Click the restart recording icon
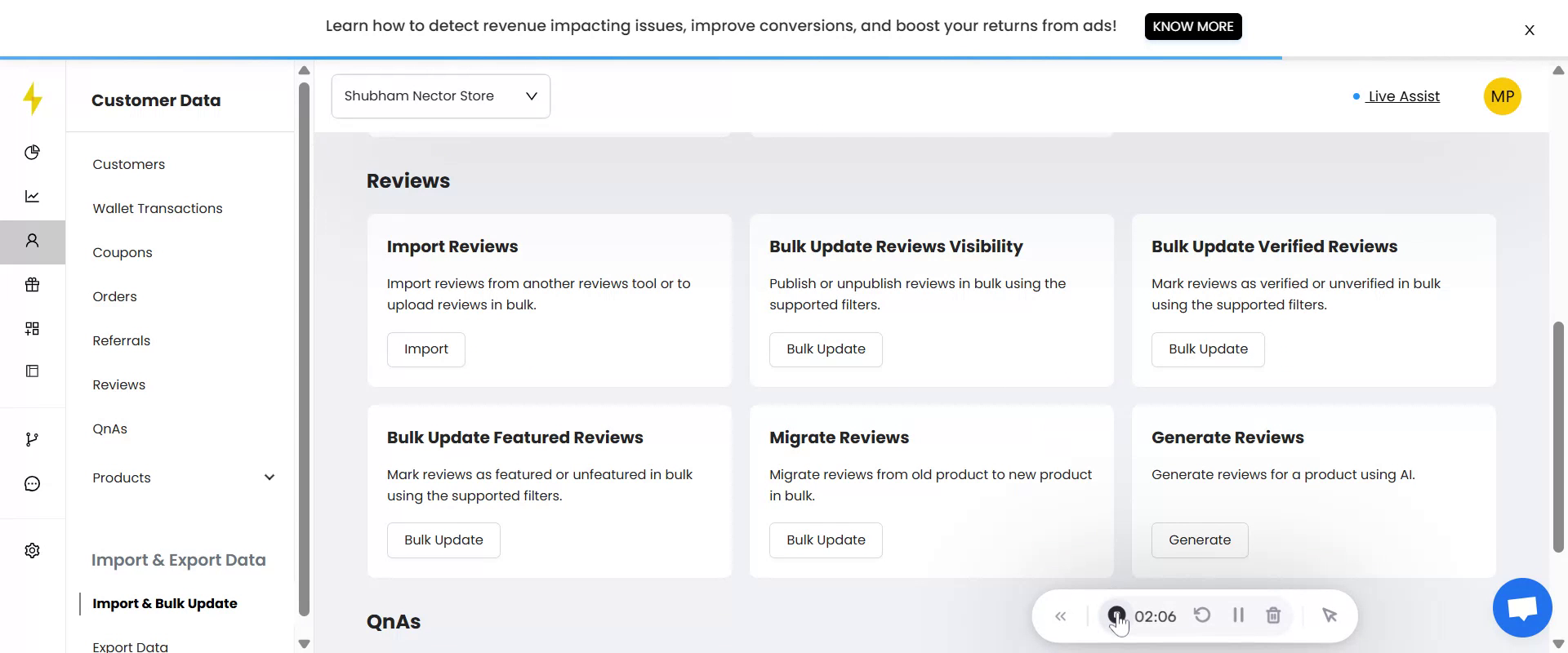 [1202, 615]
